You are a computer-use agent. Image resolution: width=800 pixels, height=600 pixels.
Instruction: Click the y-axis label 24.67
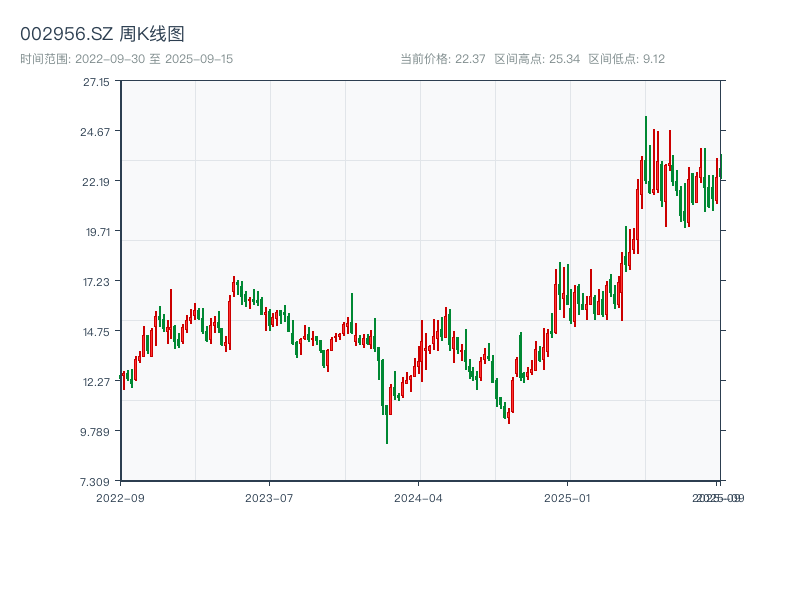click(95, 132)
